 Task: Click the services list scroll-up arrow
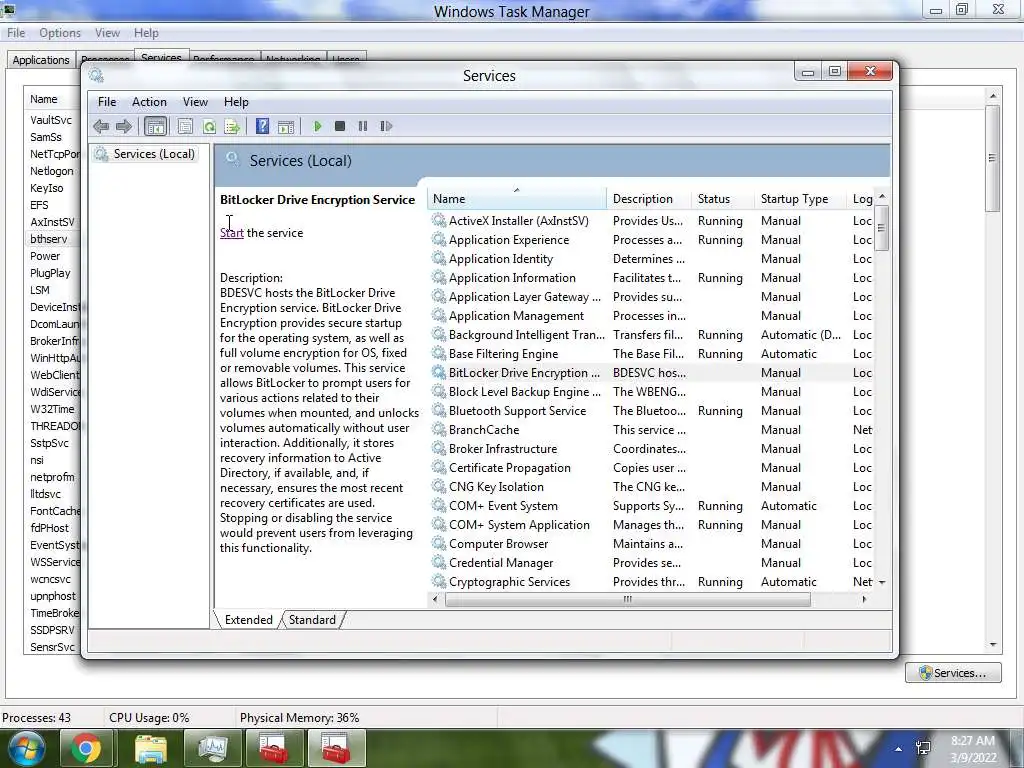click(882, 197)
